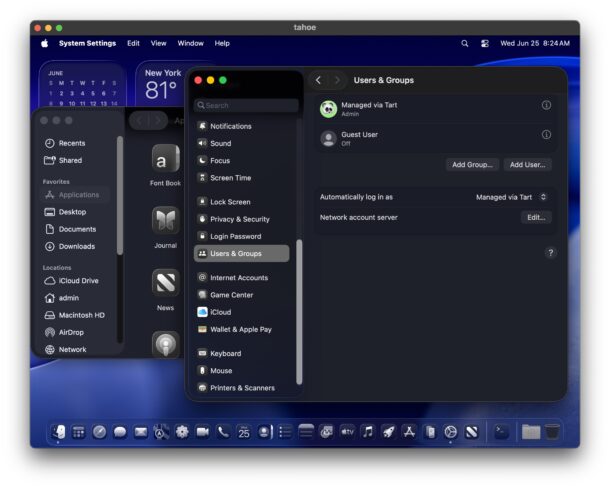
Task: Select Keyboard settings
Action: coord(242,353)
